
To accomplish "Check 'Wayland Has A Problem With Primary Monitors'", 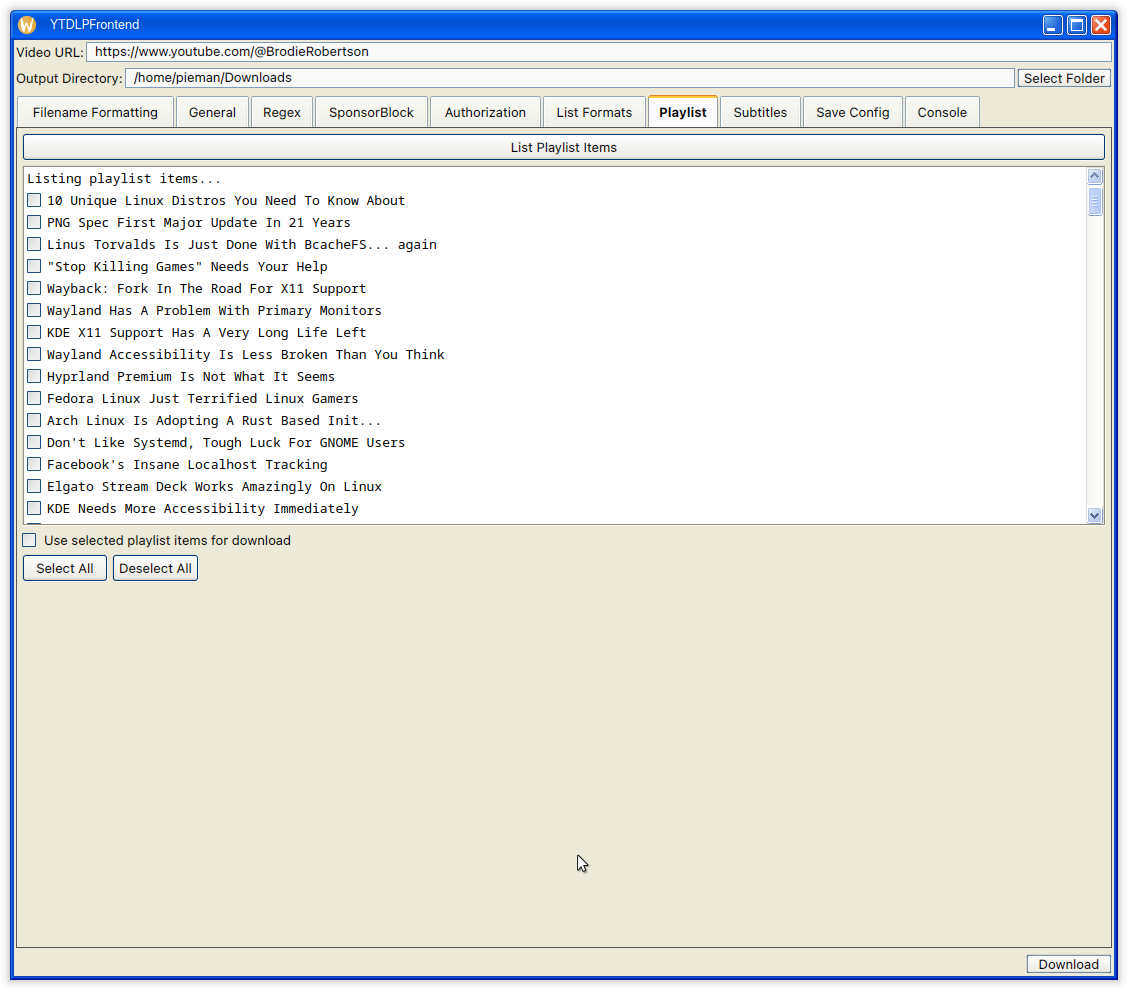I will click(x=34, y=310).
